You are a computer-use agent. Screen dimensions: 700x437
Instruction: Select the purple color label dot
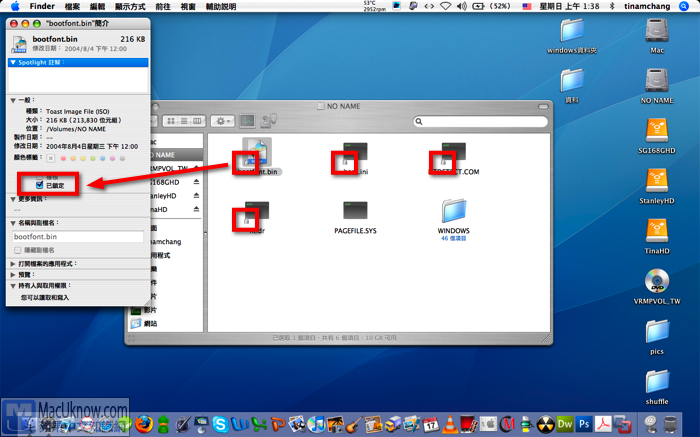click(x=112, y=158)
